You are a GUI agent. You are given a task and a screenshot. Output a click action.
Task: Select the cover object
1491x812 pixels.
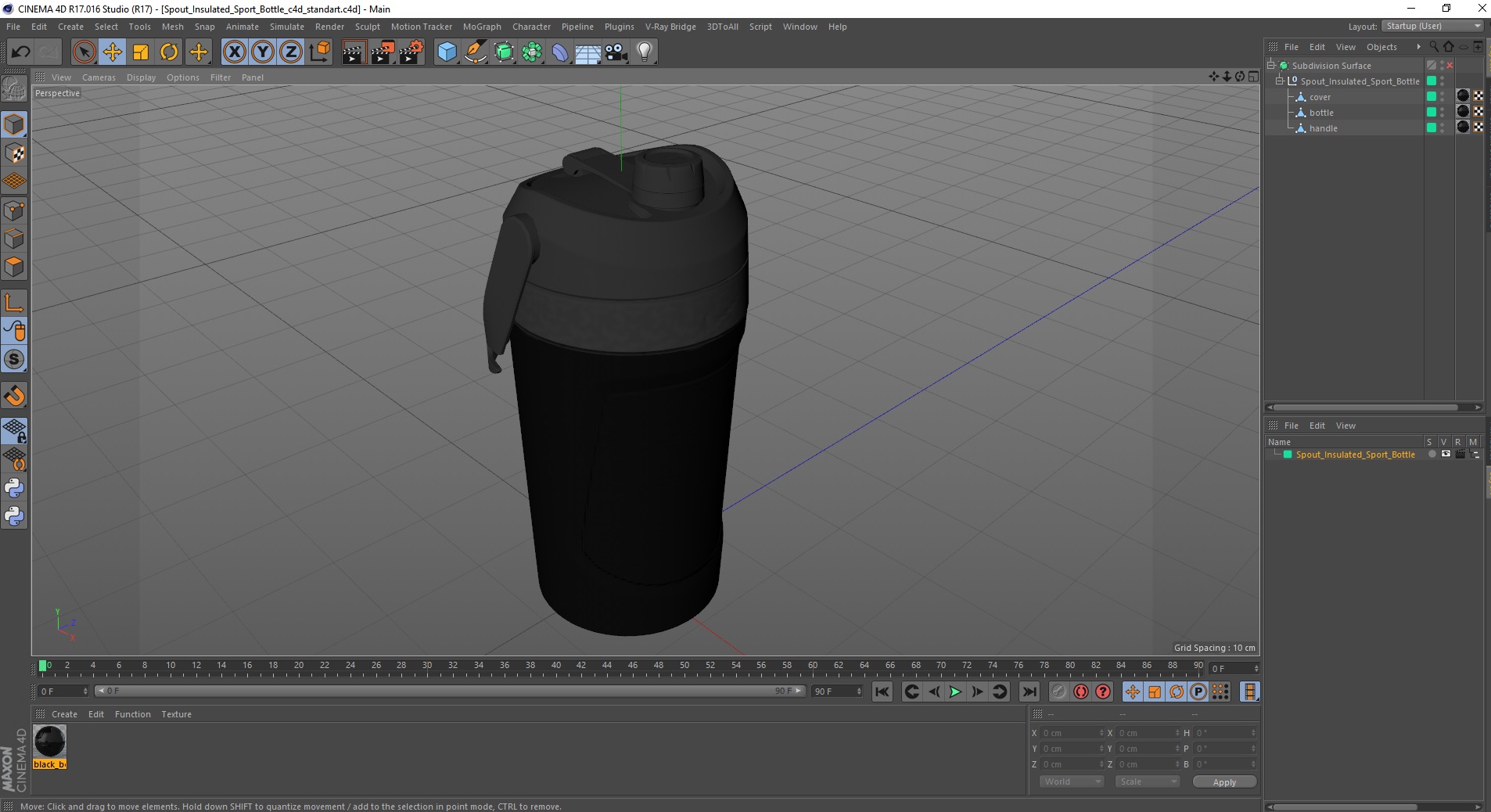click(x=1320, y=97)
